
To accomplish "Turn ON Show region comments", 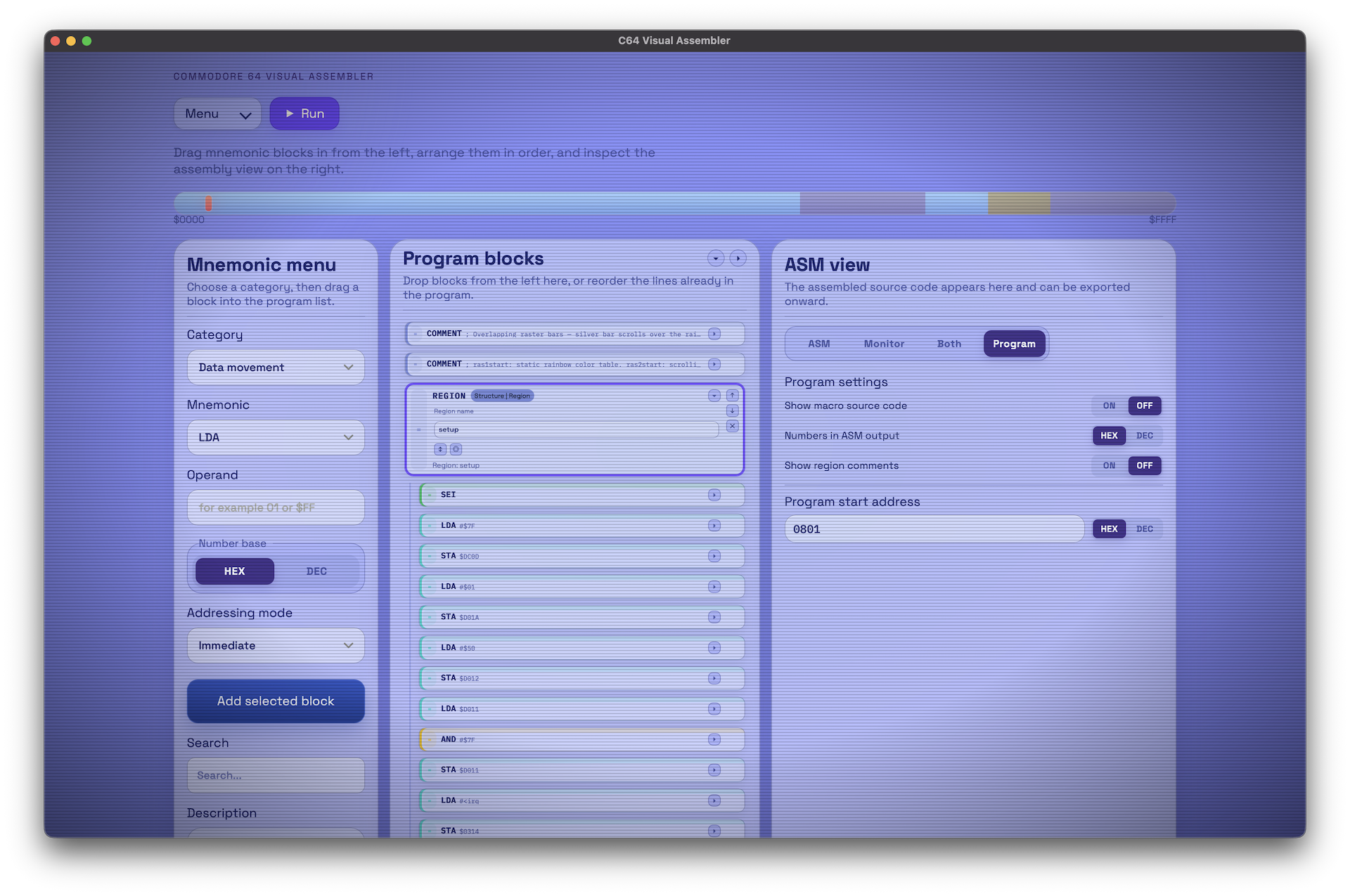I will coord(1109,465).
